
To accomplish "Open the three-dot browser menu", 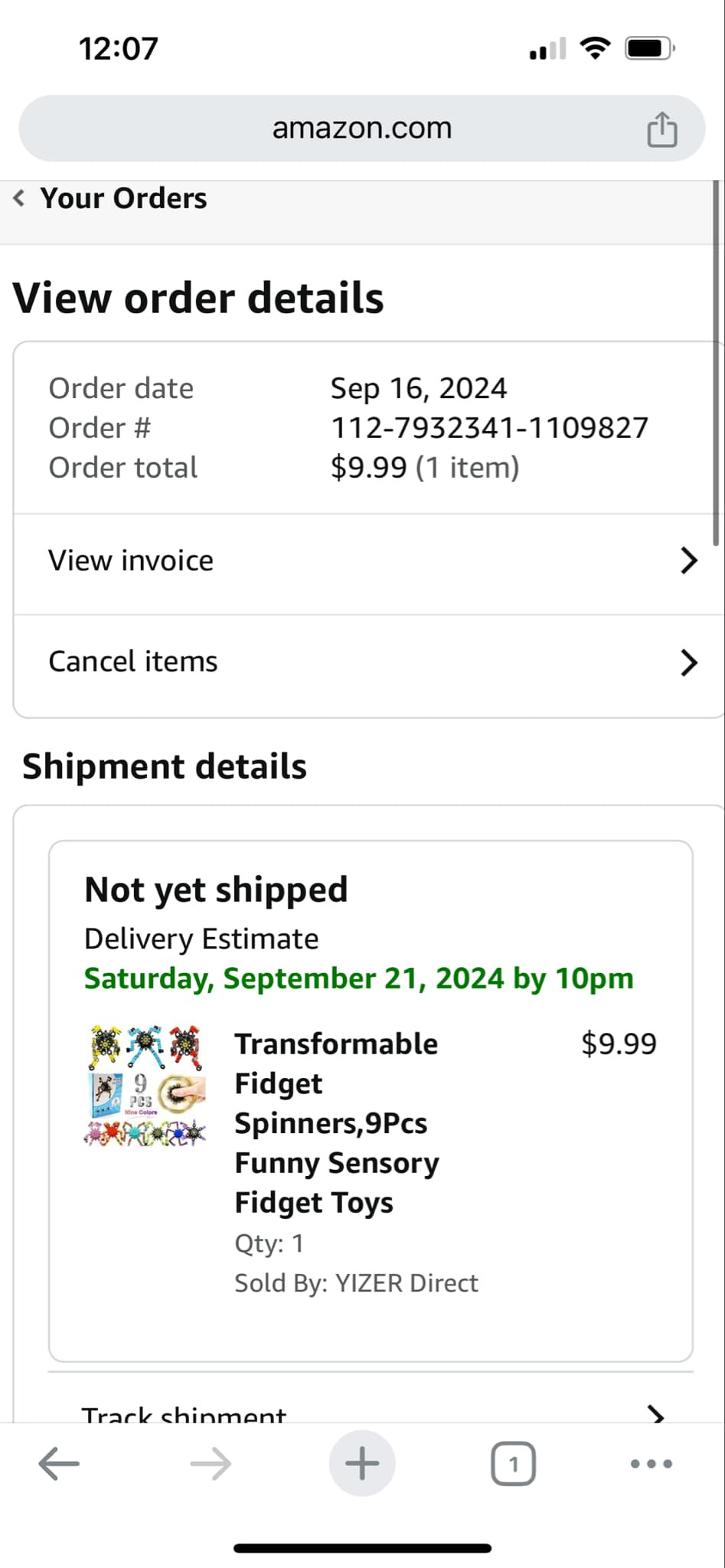I will [x=652, y=1464].
